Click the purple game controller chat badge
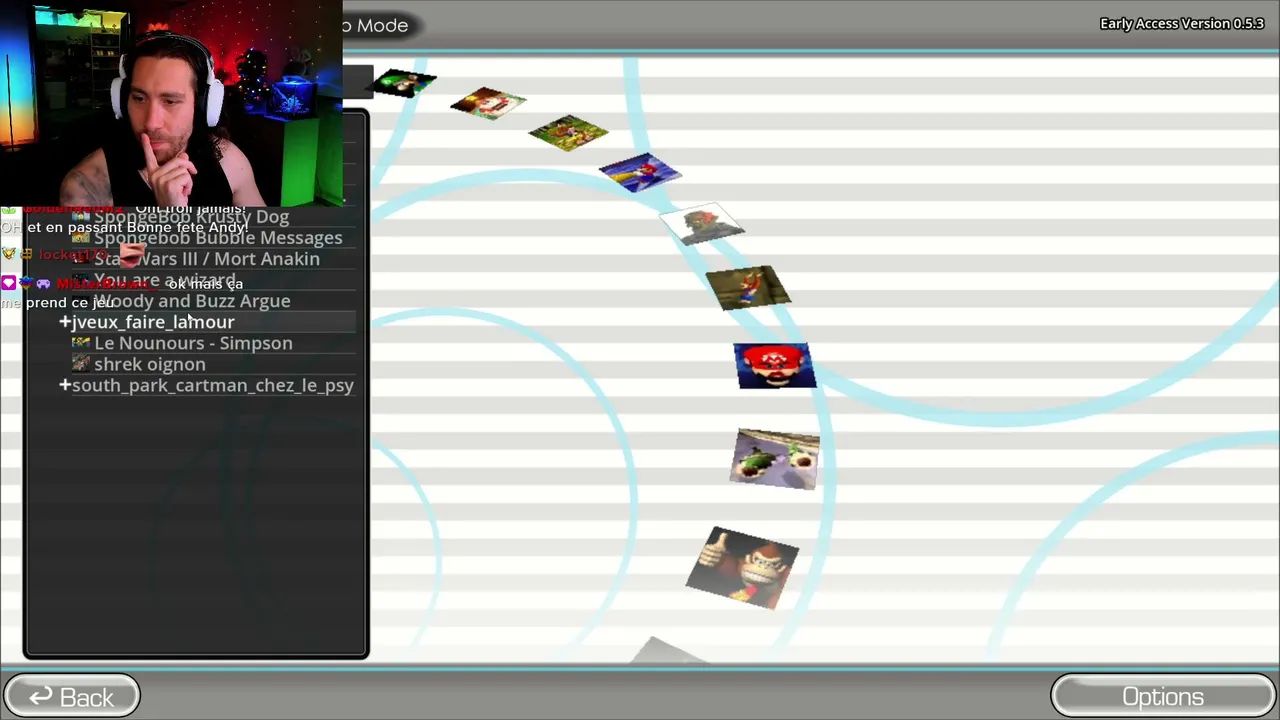 [x=43, y=284]
